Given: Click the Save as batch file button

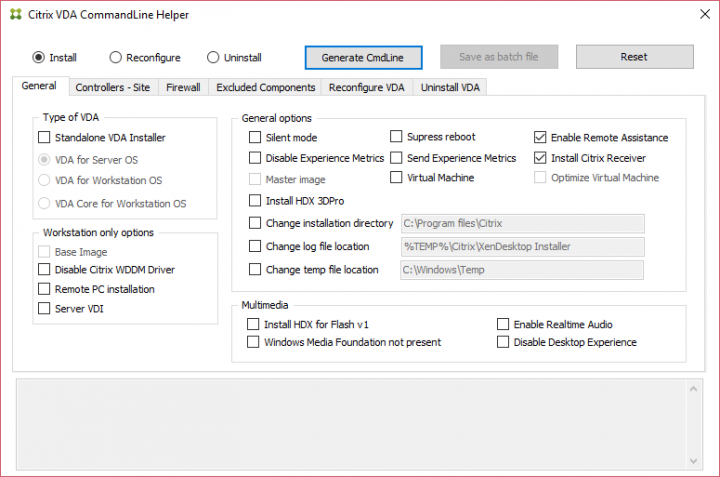Looking at the screenshot, I should (499, 57).
